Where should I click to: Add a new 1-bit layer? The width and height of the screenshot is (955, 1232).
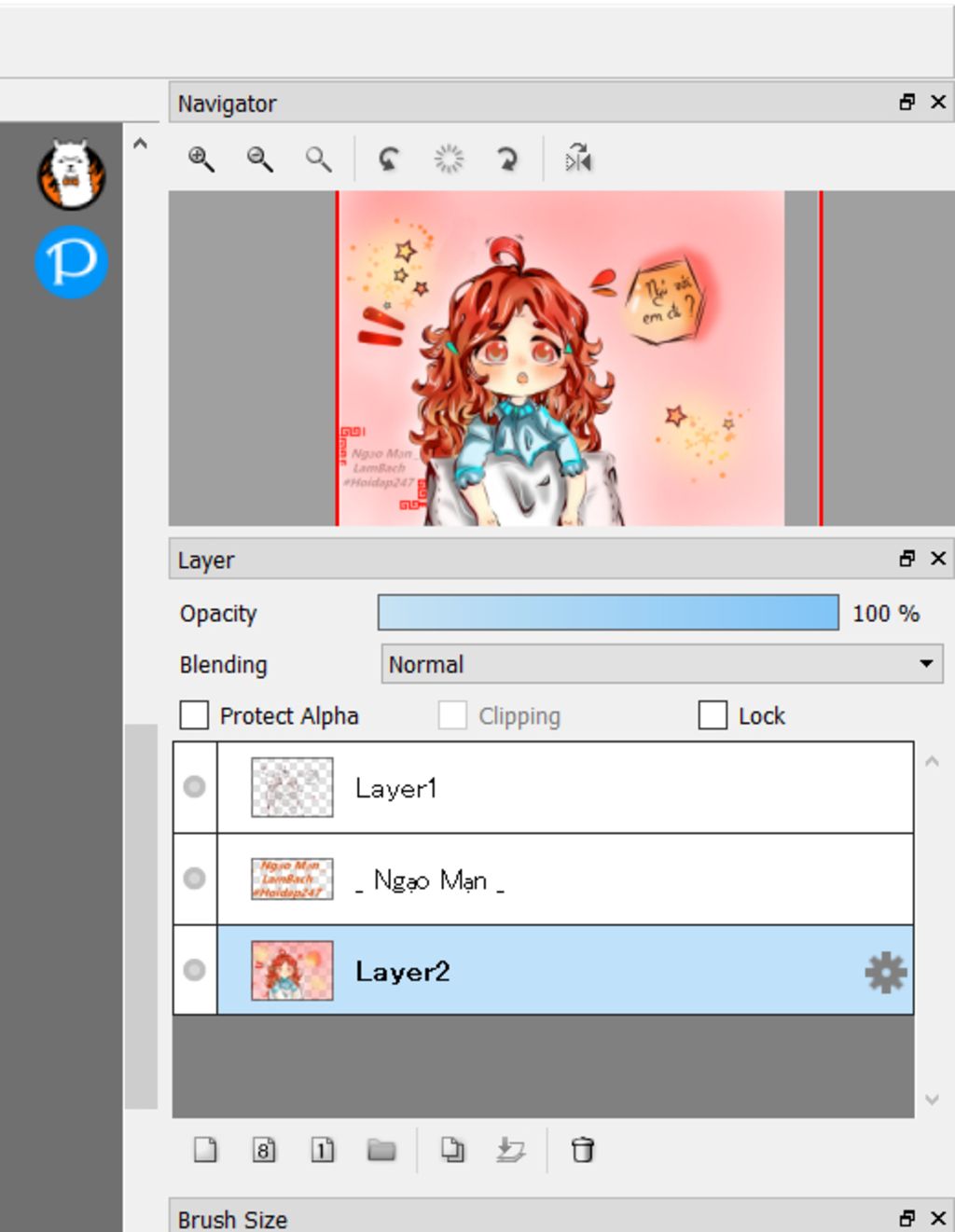tap(323, 1150)
